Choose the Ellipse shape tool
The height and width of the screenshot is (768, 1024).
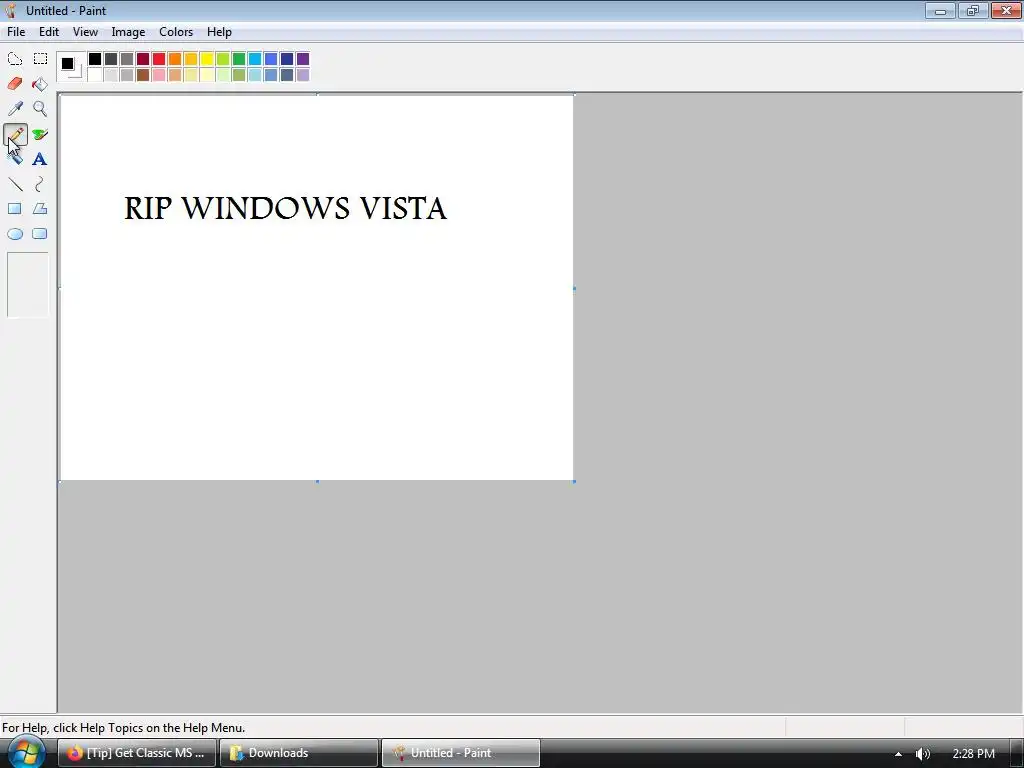15,234
